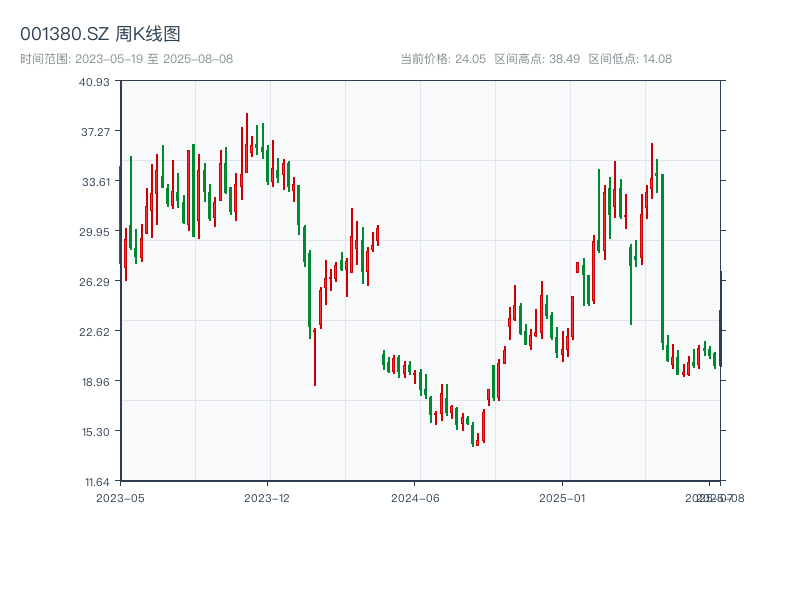Click the 区间高点 38.49 label
800x600 pixels.
(537, 59)
